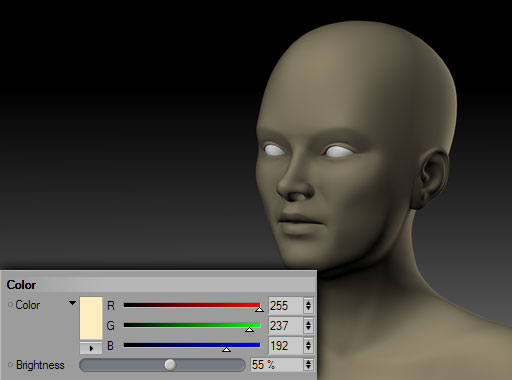512x380 pixels.
Task: Click the Brightness field showing 55 %
Action: tap(277, 365)
